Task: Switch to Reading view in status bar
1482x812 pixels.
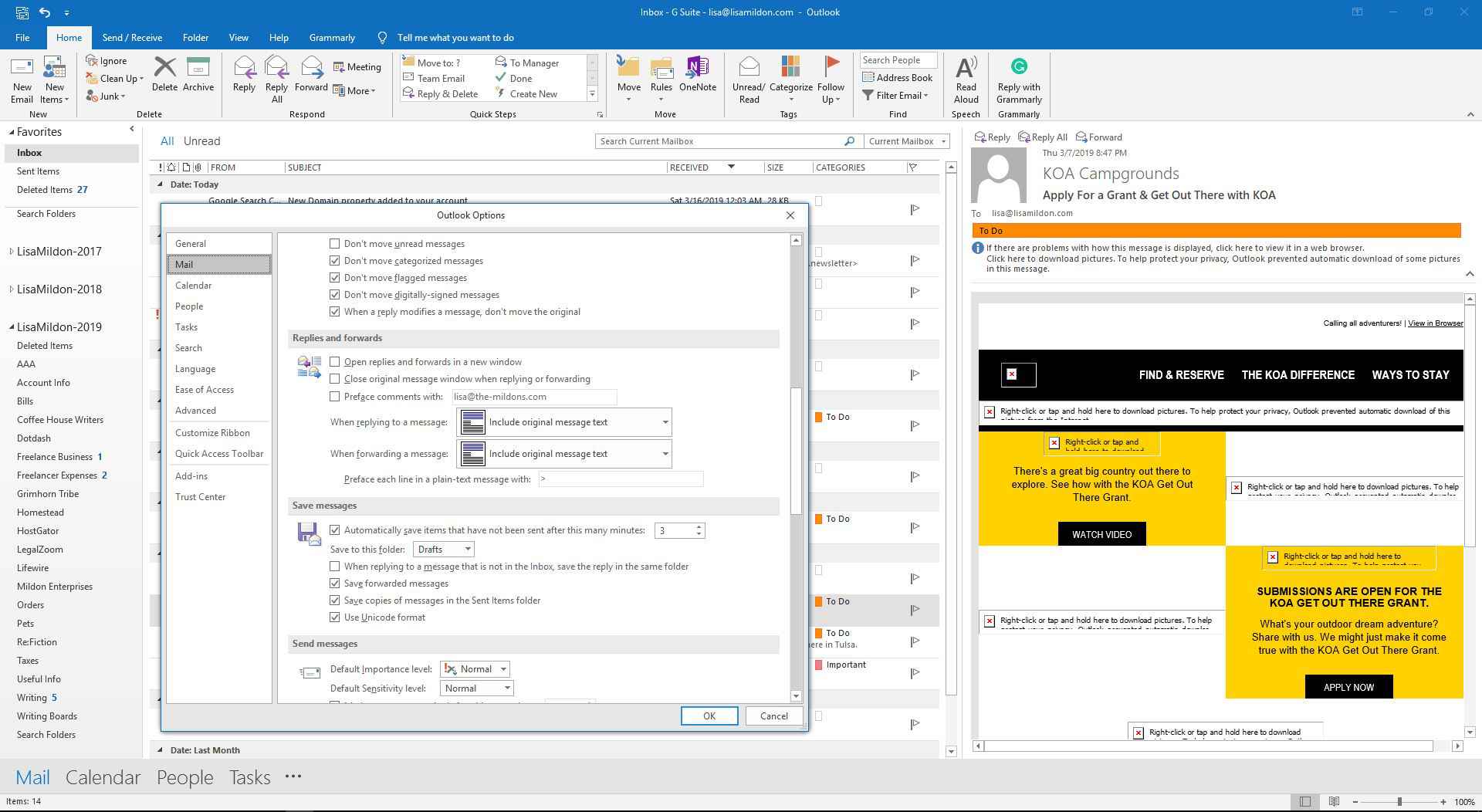Action: click(1334, 802)
